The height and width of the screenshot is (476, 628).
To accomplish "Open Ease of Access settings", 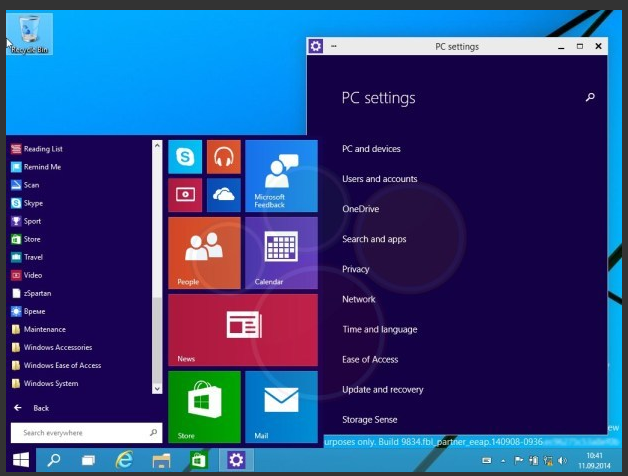I will tap(370, 359).
